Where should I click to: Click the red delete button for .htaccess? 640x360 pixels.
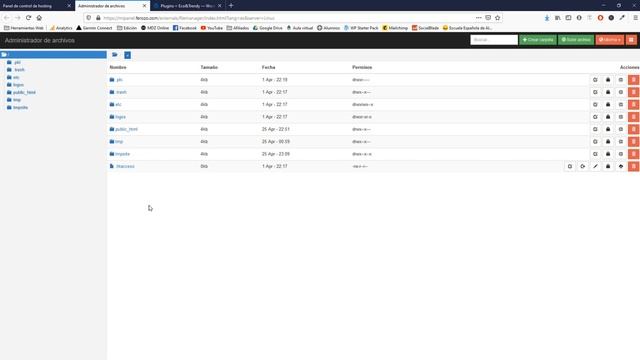tap(633, 167)
